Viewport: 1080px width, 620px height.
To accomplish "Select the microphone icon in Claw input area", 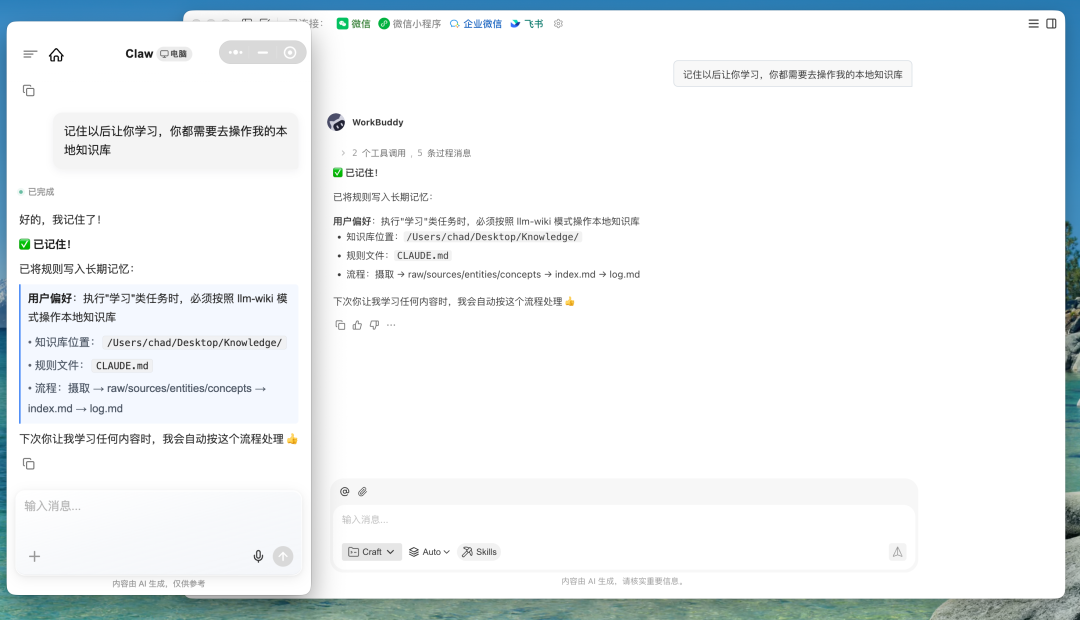I will (258, 555).
